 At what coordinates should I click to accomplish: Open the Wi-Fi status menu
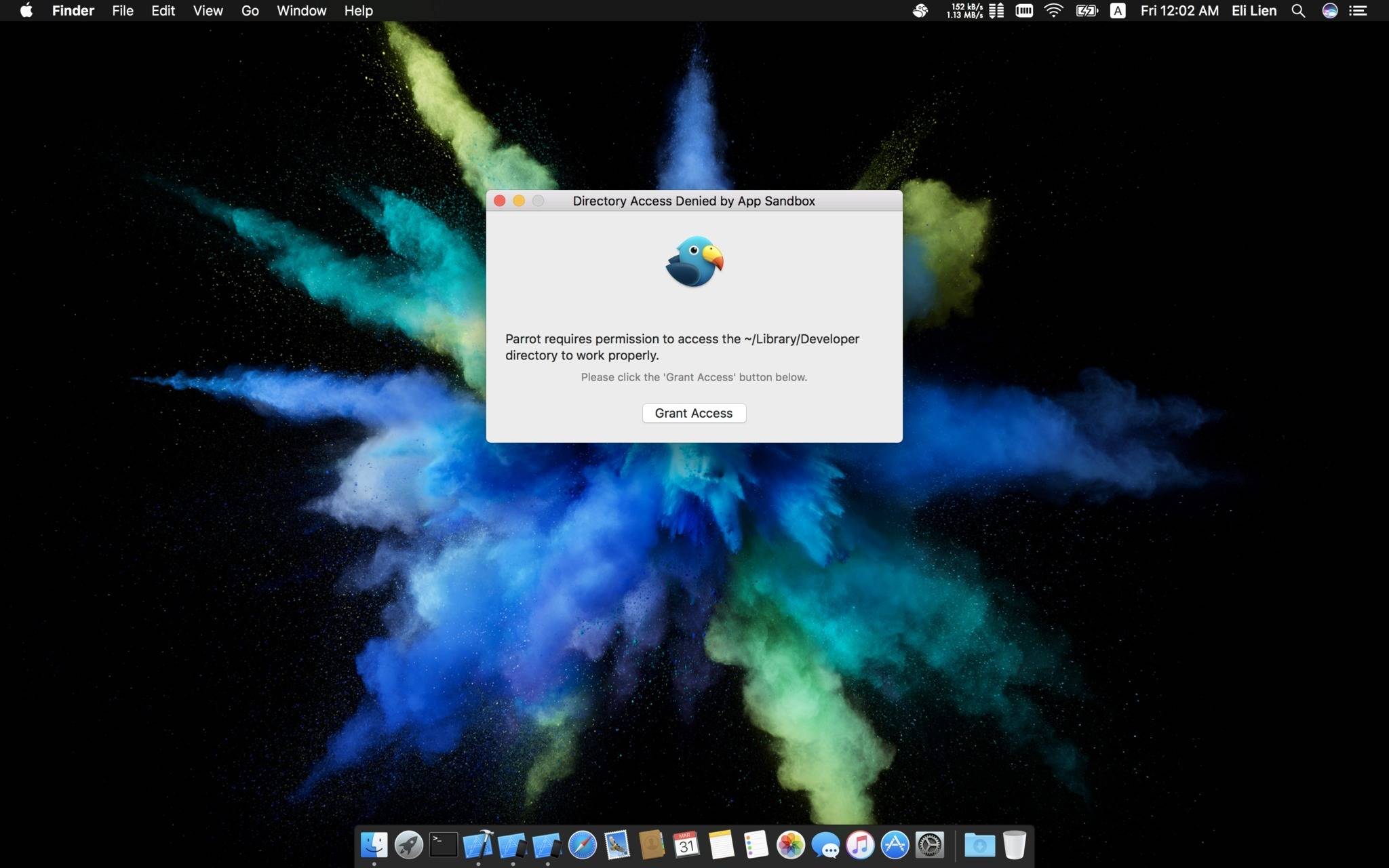pyautogui.click(x=1053, y=10)
